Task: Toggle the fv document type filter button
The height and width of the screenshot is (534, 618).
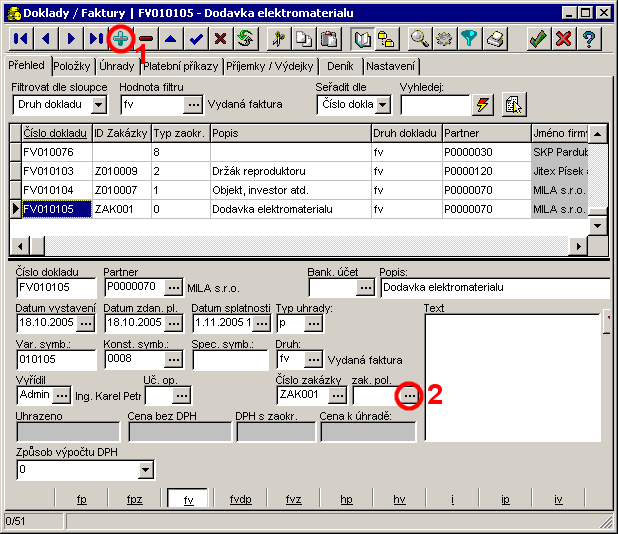Action: pos(188,500)
